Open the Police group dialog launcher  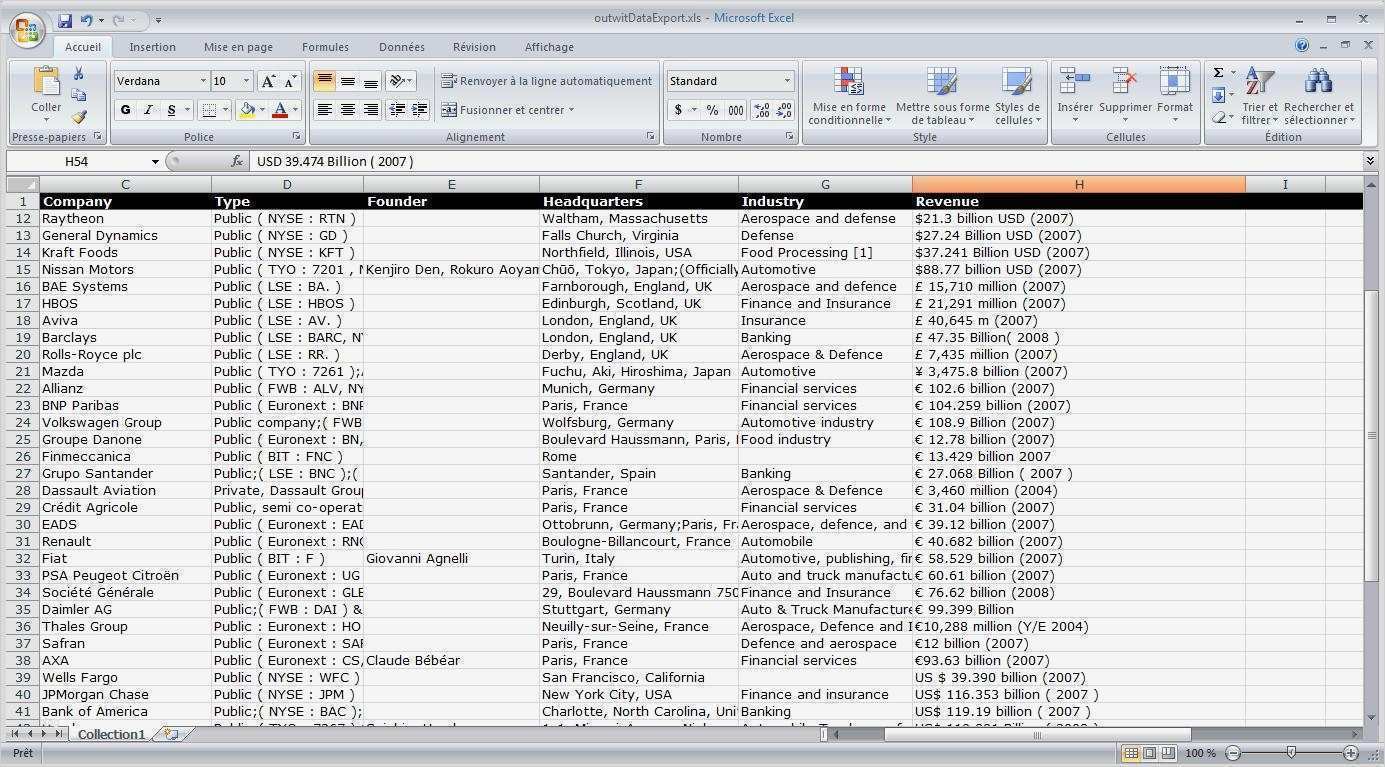point(296,136)
